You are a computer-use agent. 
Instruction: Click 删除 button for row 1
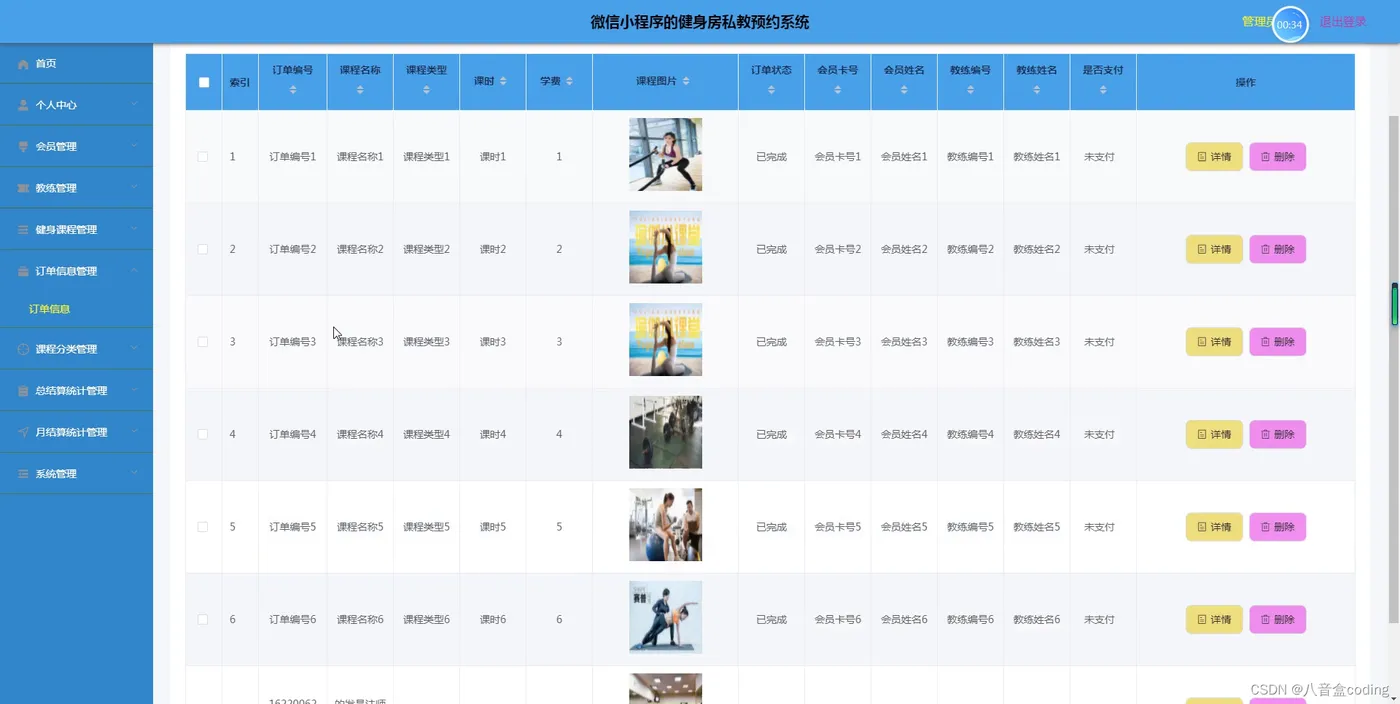tap(1278, 157)
